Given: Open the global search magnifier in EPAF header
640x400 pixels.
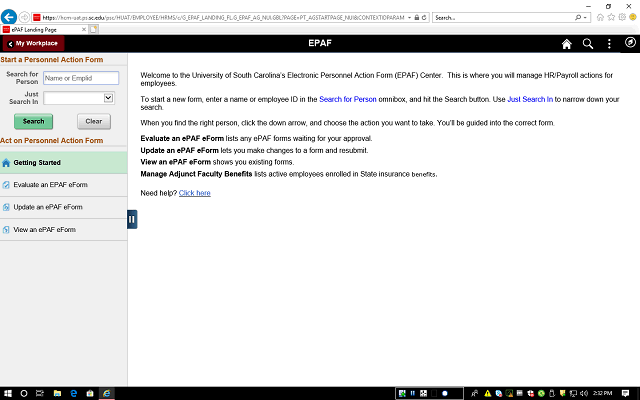Looking at the screenshot, I should pos(588,44).
